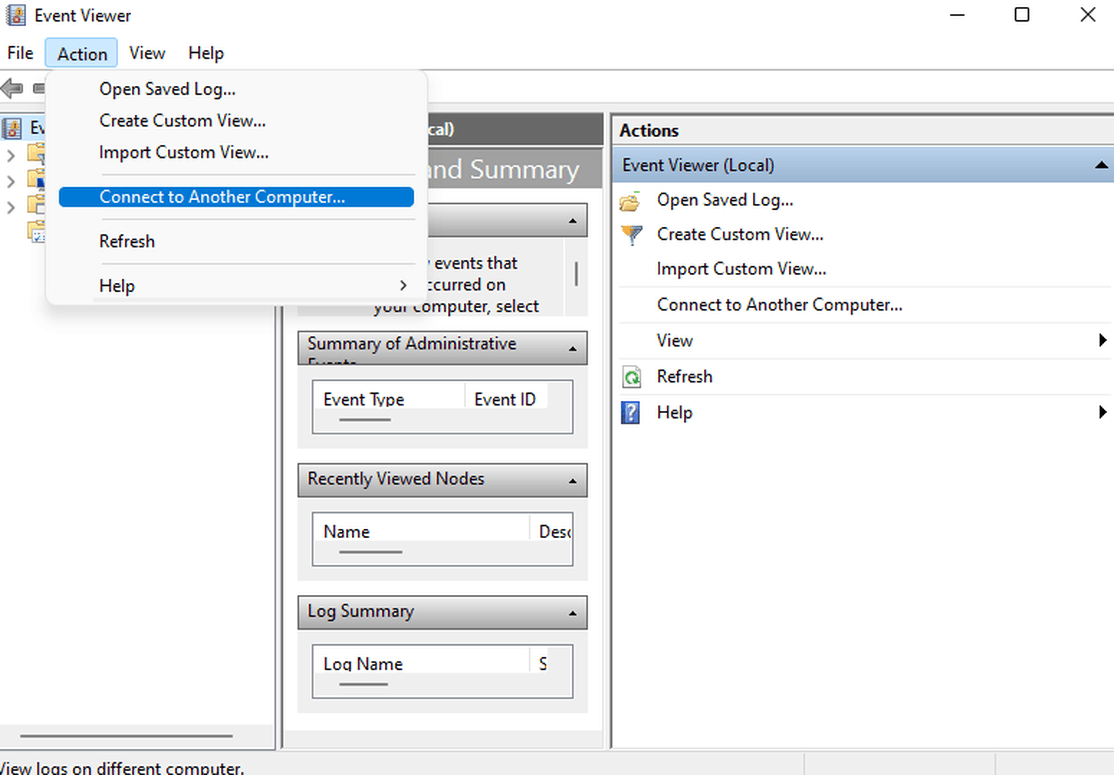The image size is (1114, 775).
Task: Expand the topmost collapsed node in the console tree
Action: pos(11,154)
